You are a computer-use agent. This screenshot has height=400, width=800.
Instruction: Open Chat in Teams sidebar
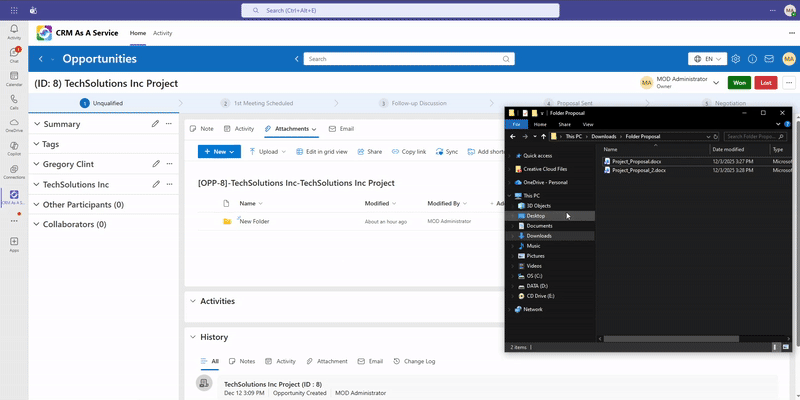click(14, 55)
